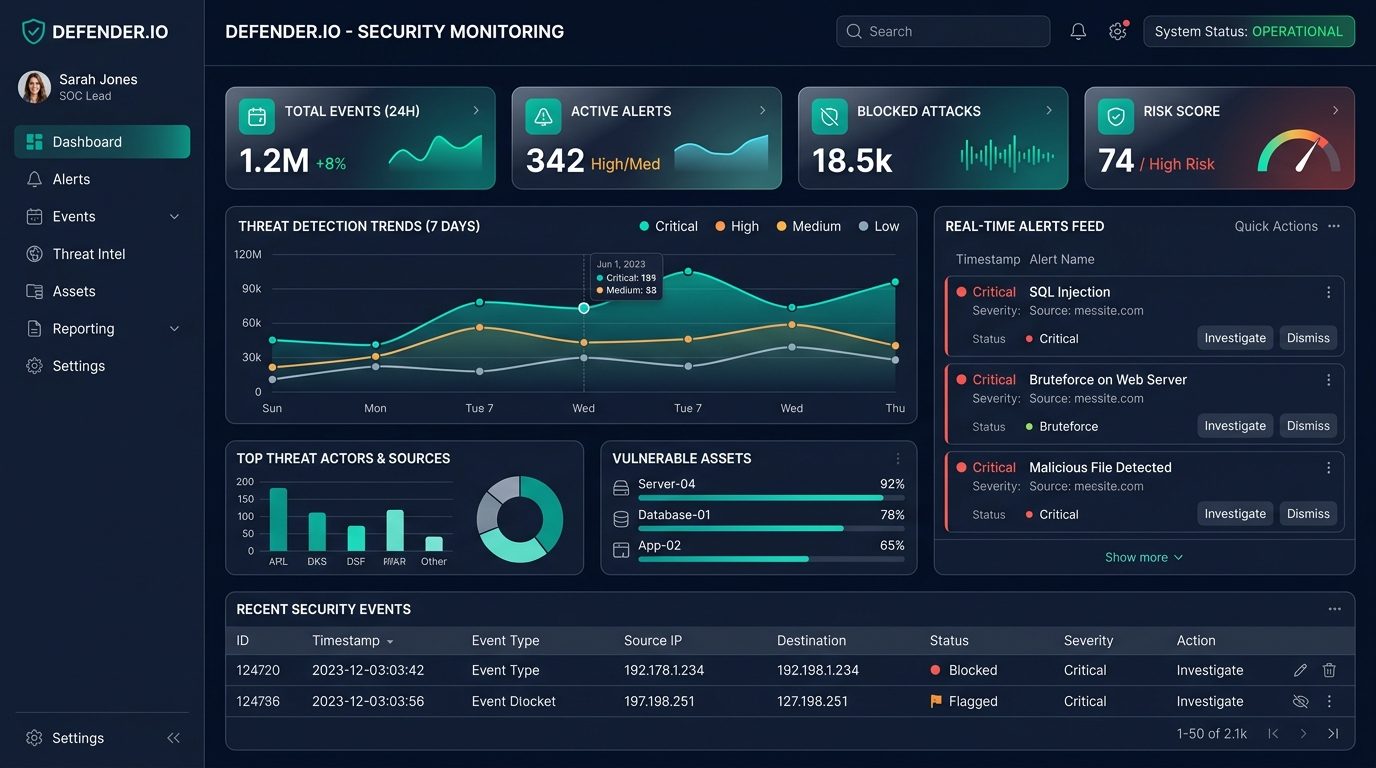
Task: Investigate the SQL Injection alert
Action: (x=1235, y=338)
